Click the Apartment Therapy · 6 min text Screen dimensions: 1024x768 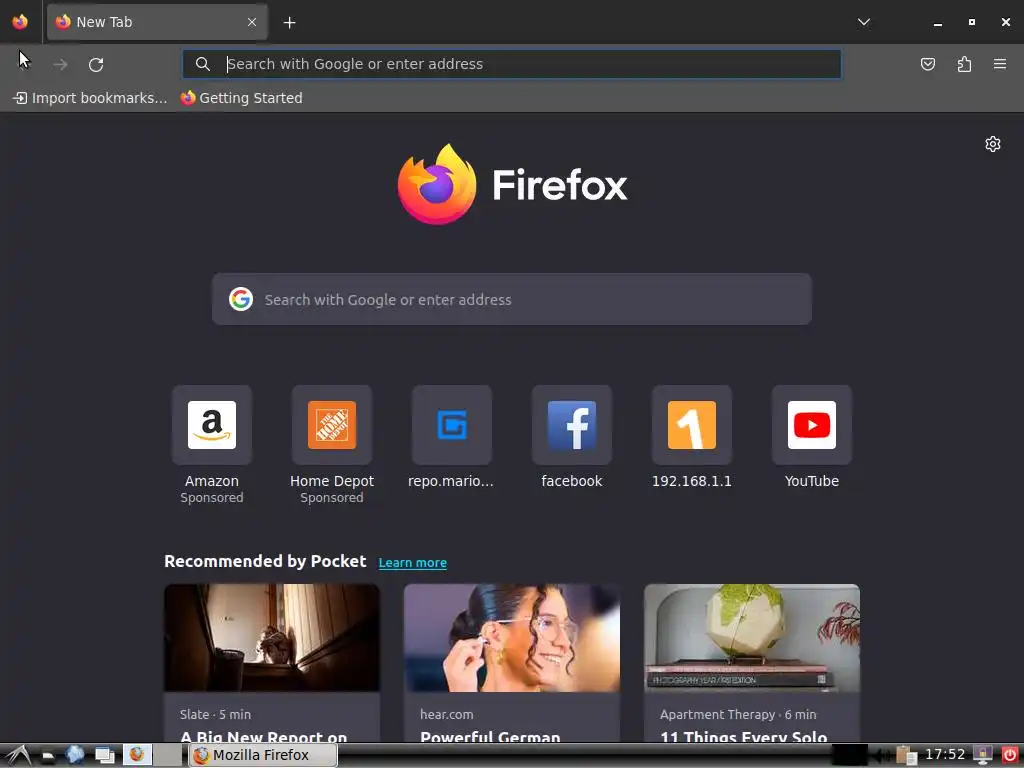pyautogui.click(x=738, y=714)
